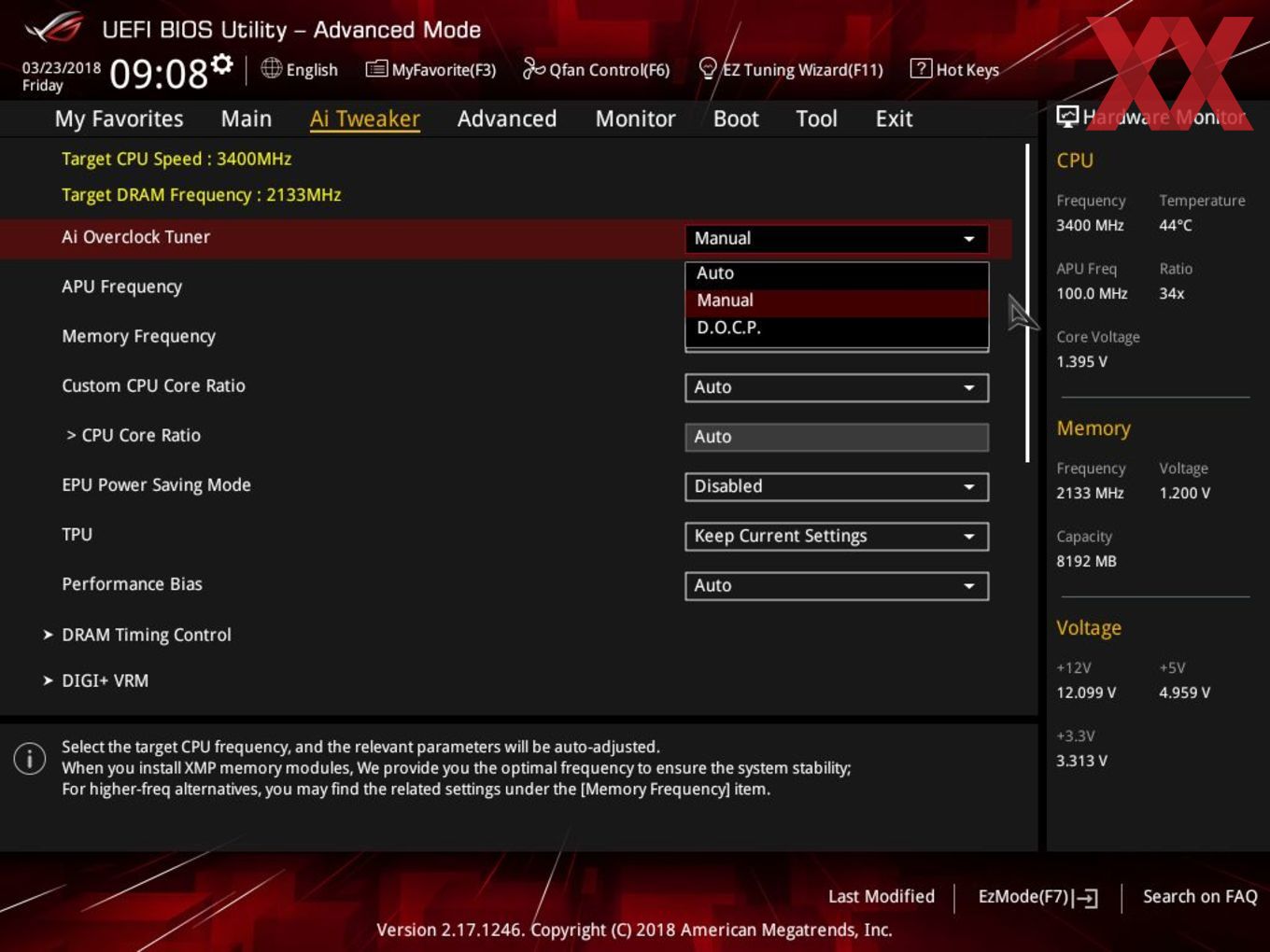Select the Performance Bias label
Viewport: 1270px width, 952px height.
pyautogui.click(x=132, y=584)
